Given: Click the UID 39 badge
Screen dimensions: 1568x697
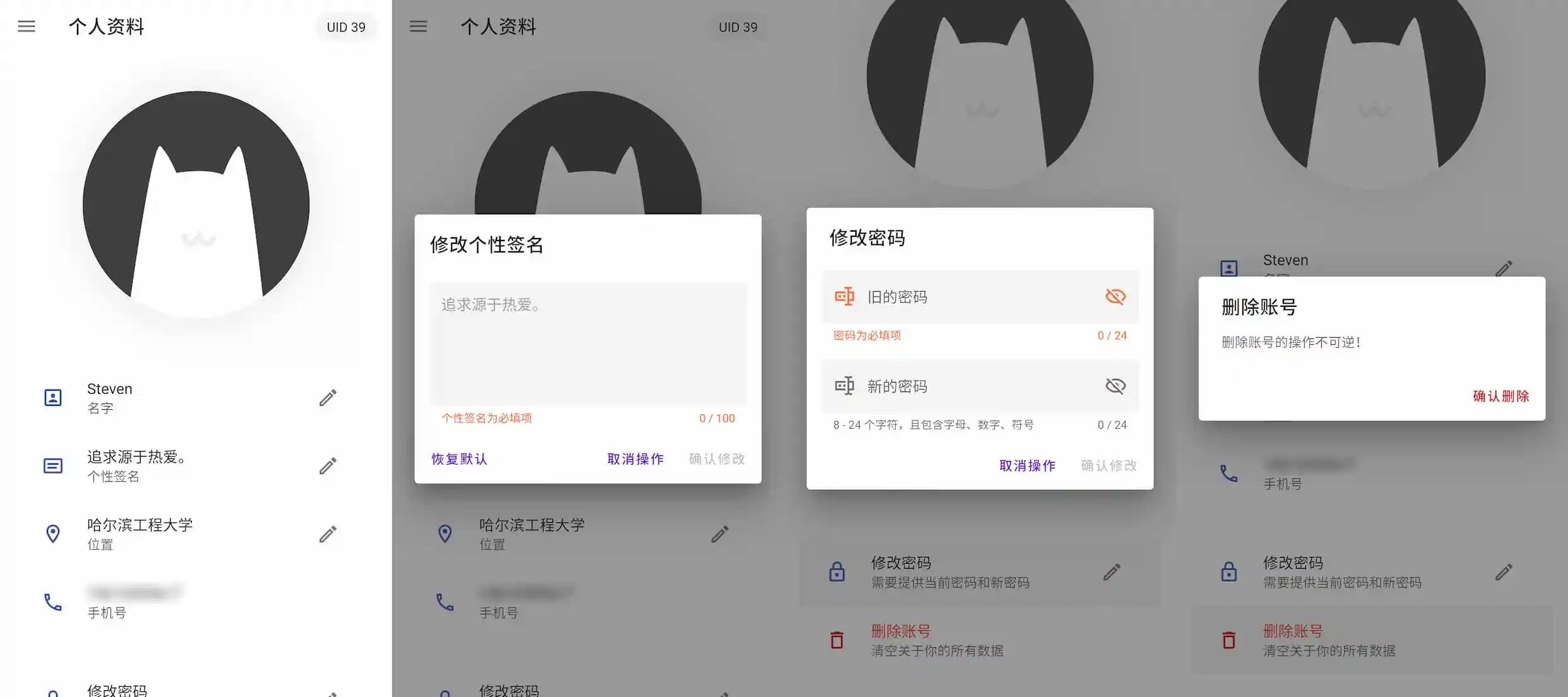Looking at the screenshot, I should [x=346, y=27].
